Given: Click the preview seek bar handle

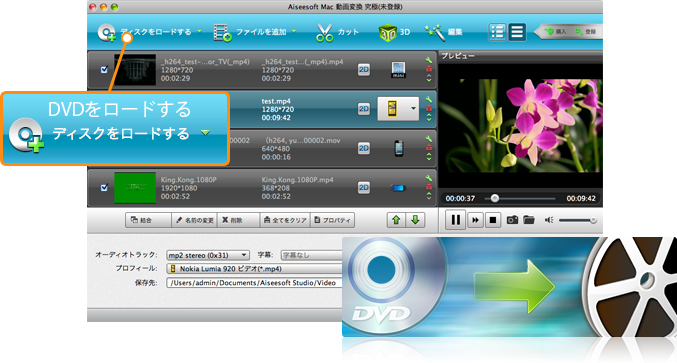Looking at the screenshot, I should coord(495,199).
